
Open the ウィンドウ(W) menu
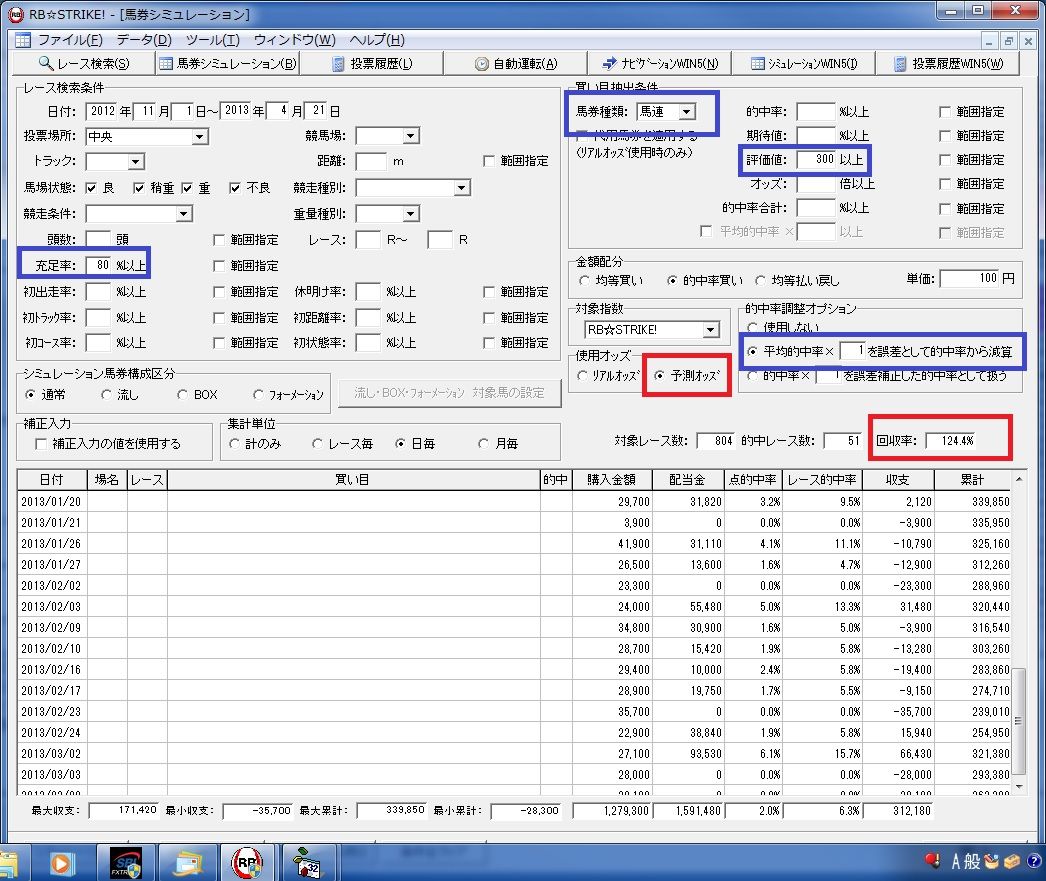tap(295, 40)
